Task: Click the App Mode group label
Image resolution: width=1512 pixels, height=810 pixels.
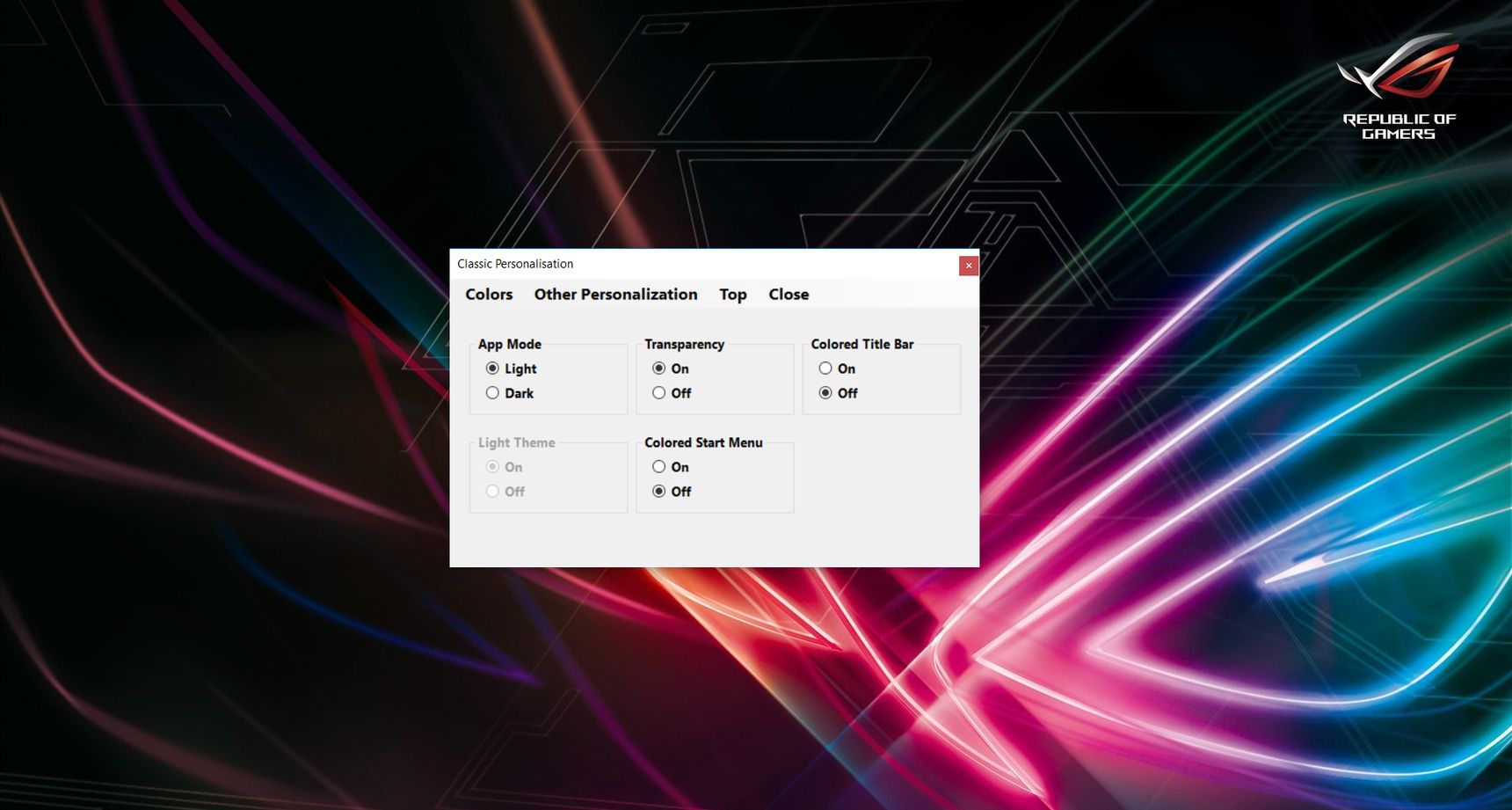Action: tap(510, 345)
